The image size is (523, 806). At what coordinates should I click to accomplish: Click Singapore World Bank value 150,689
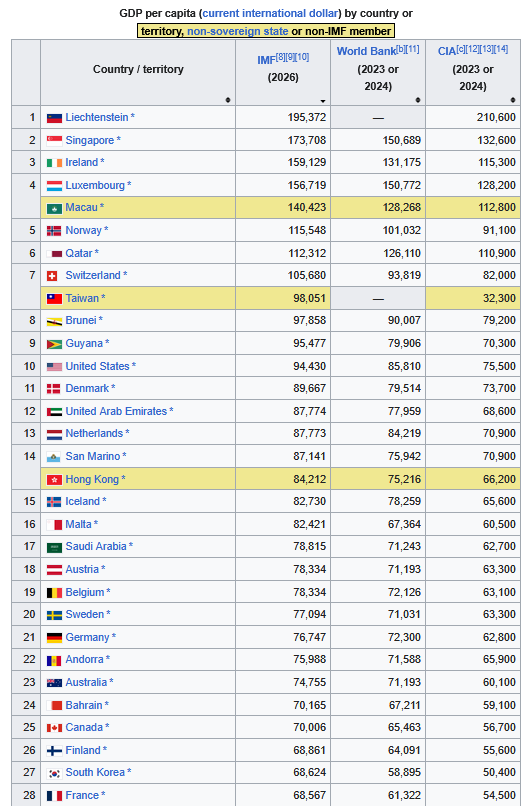point(402,140)
